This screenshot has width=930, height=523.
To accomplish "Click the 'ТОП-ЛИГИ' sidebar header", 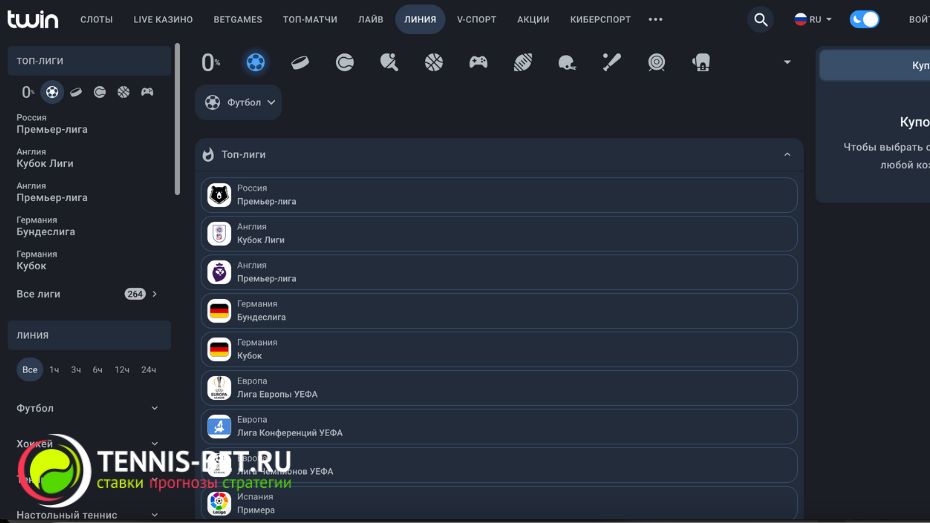I will tap(89, 60).
